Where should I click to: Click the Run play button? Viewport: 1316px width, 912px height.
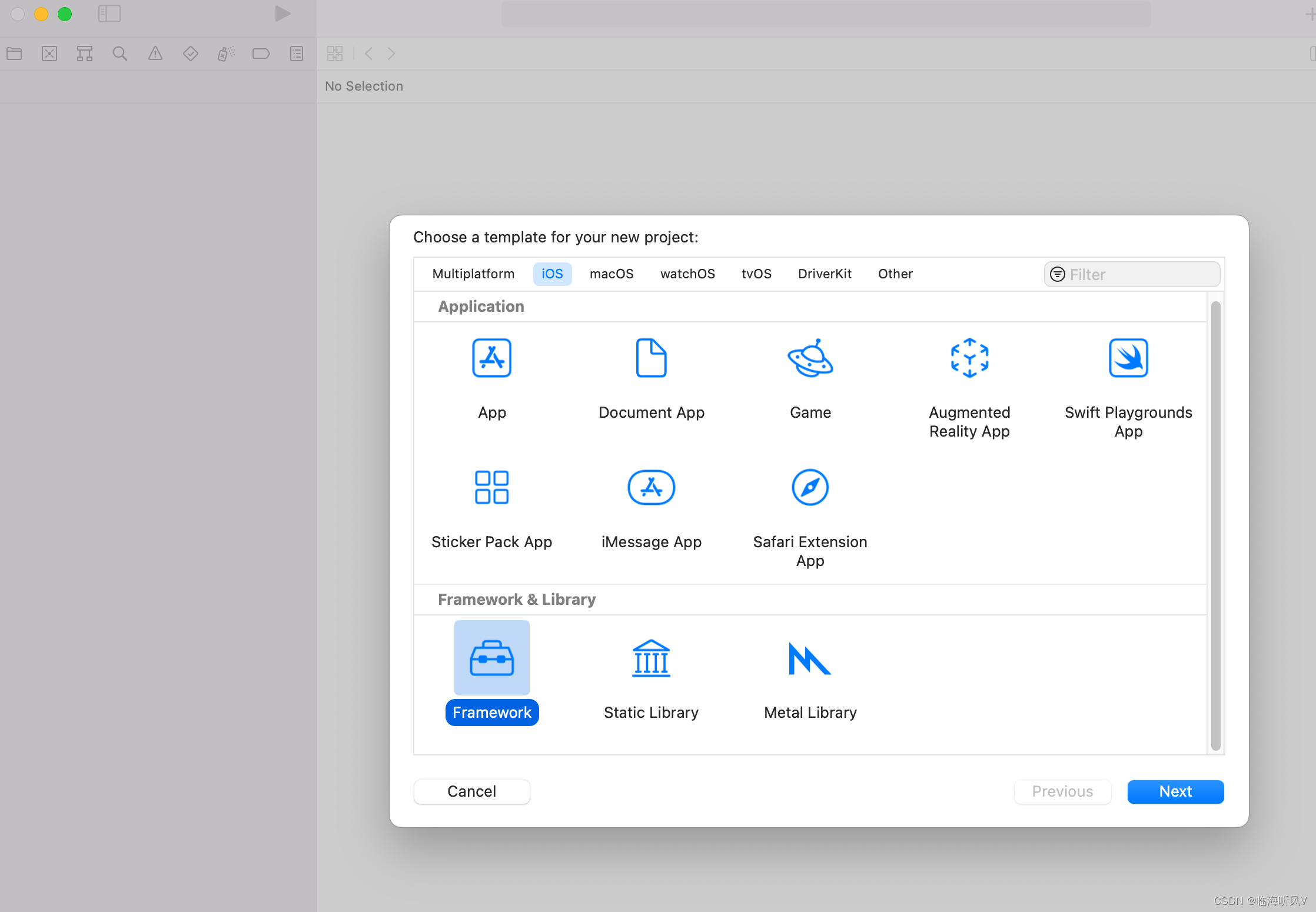(x=283, y=14)
